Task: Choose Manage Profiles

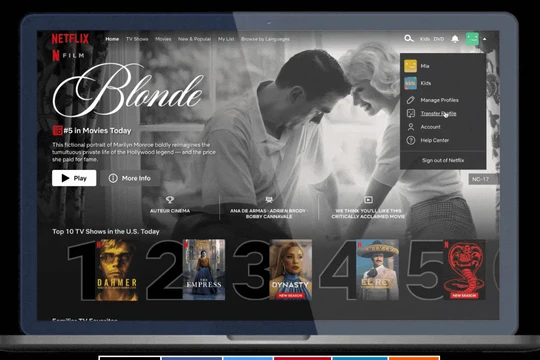Action: point(439,100)
